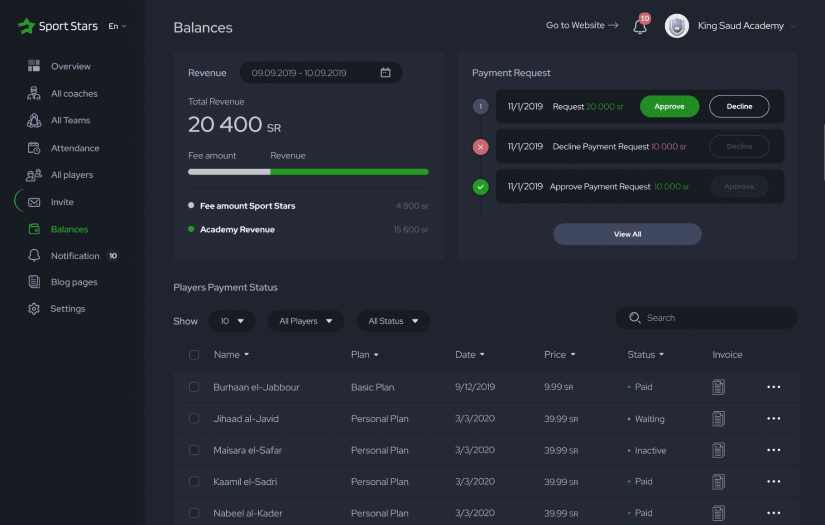Viewport: 825px width, 525px height.
Task: Change rows shown with the 10 dropdown
Action: pos(231,321)
